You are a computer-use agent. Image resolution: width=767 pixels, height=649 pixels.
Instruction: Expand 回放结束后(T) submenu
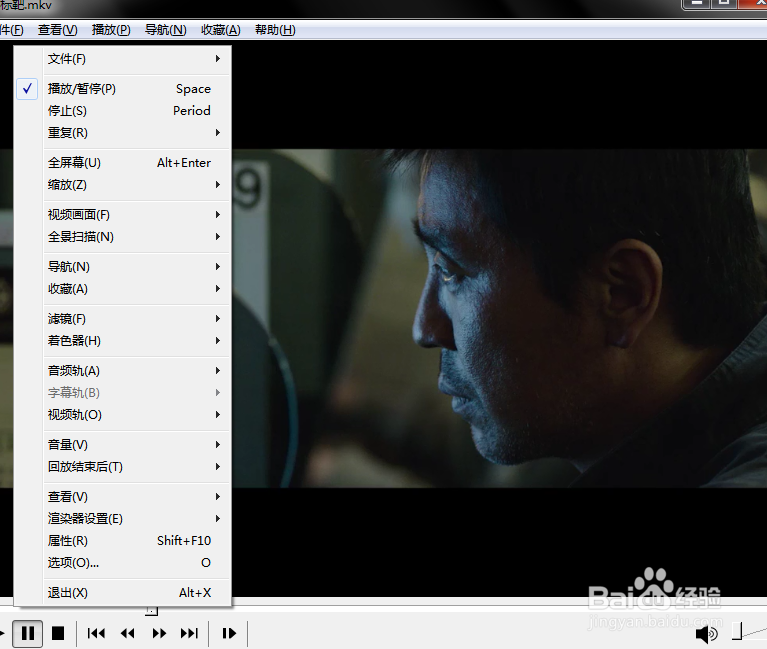point(122,467)
